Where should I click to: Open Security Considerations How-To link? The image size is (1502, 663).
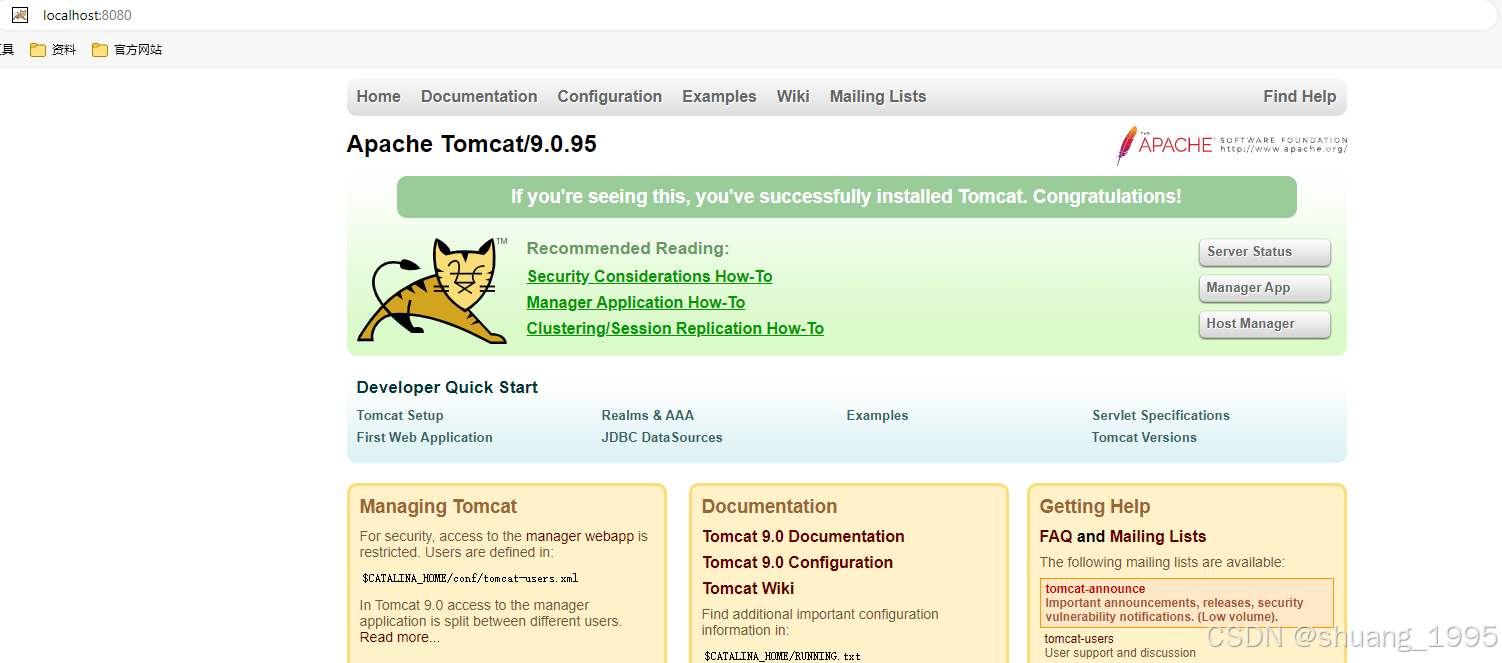coord(650,276)
